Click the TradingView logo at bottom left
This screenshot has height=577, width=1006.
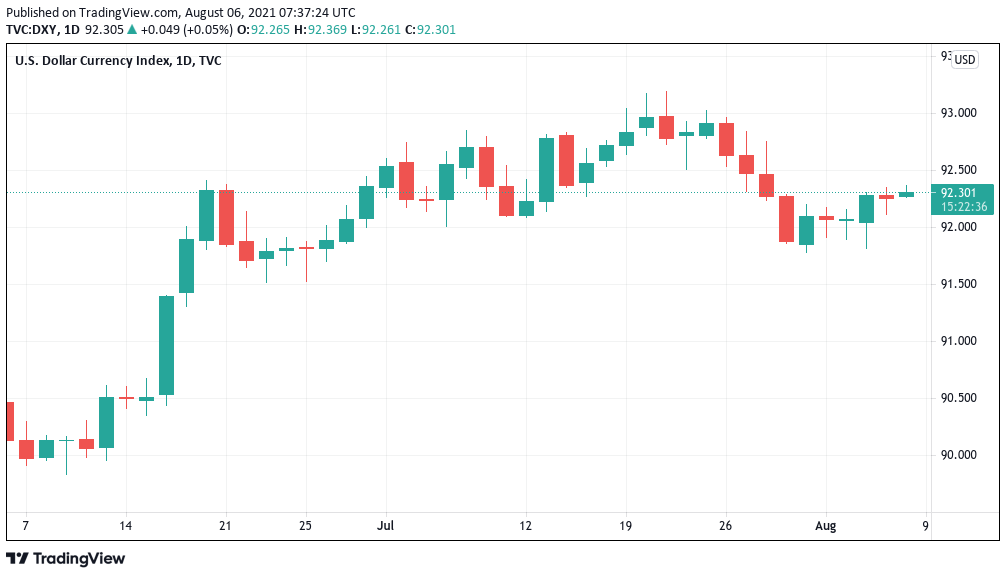66,558
